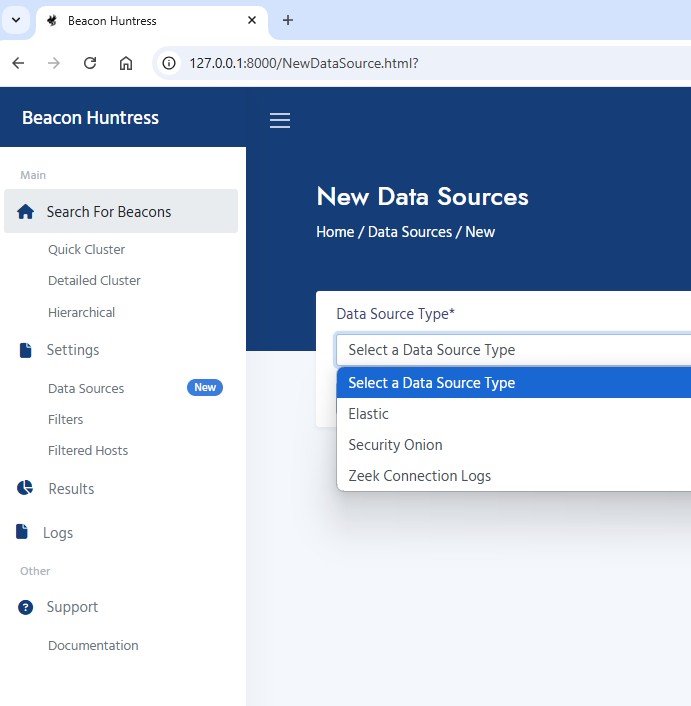The image size is (691, 706).
Task: Click Data Sources in the breadcrumb
Action: (x=410, y=232)
